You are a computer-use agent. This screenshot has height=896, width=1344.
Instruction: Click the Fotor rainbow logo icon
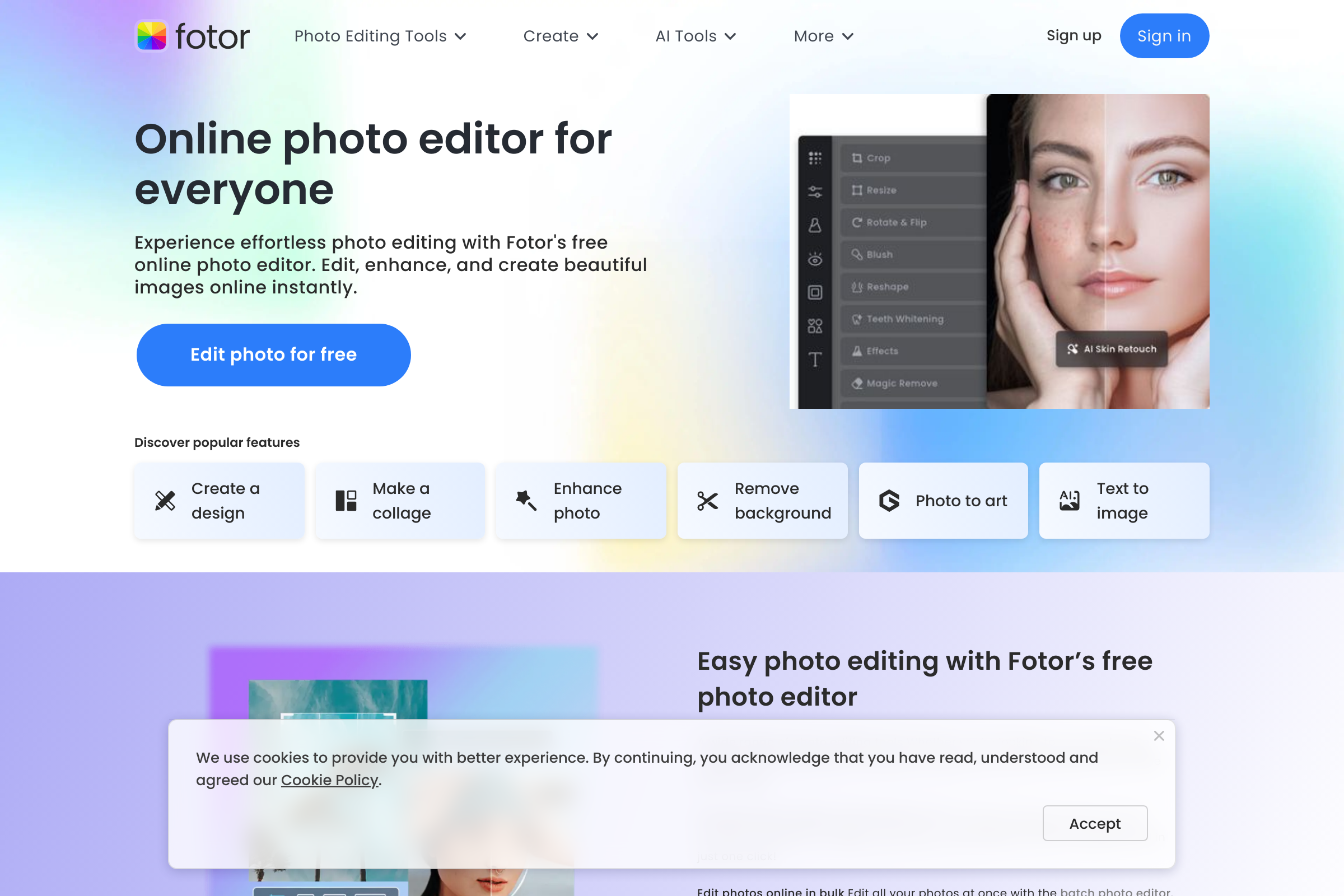pos(151,36)
